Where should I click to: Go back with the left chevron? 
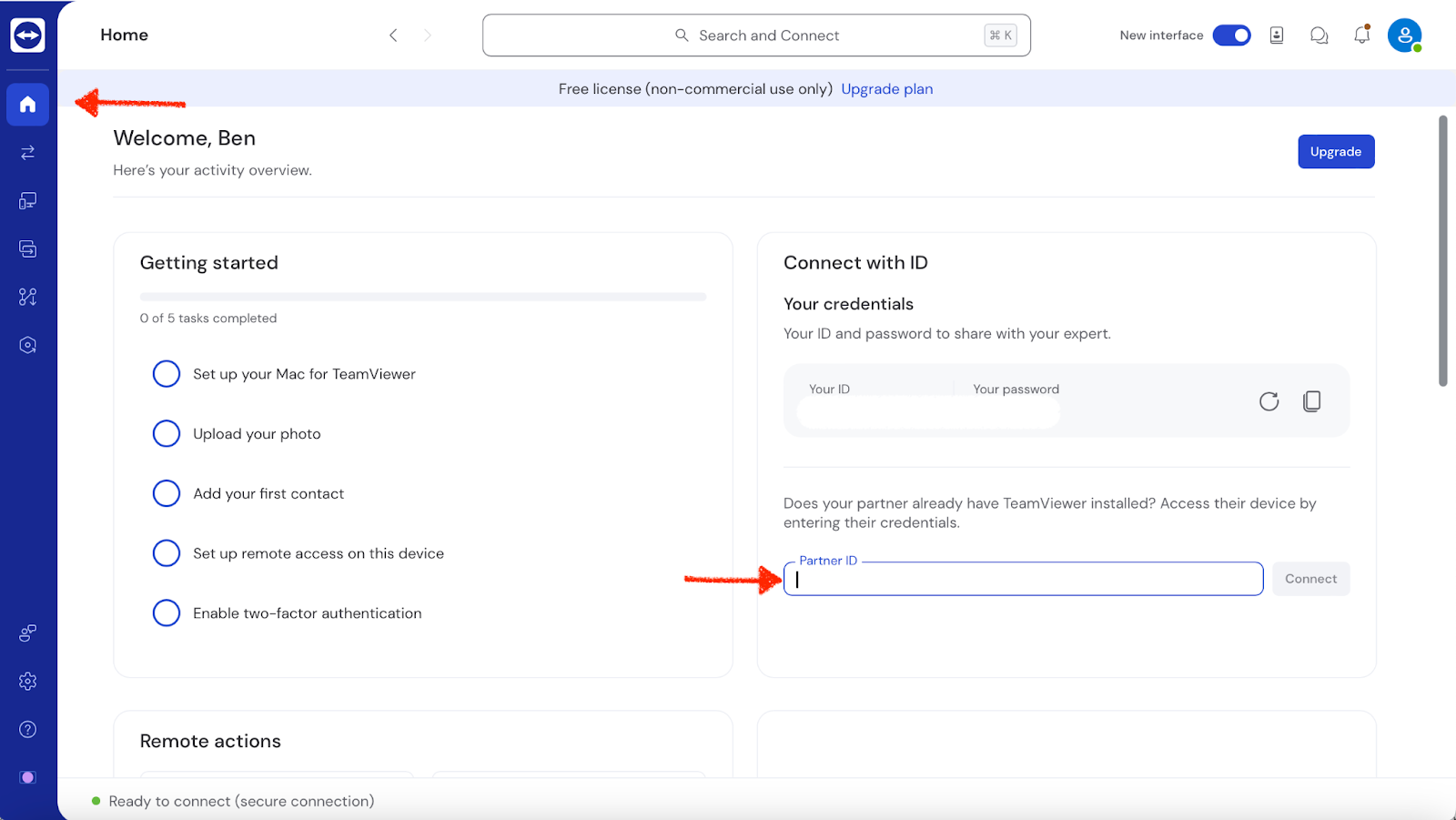[x=393, y=35]
